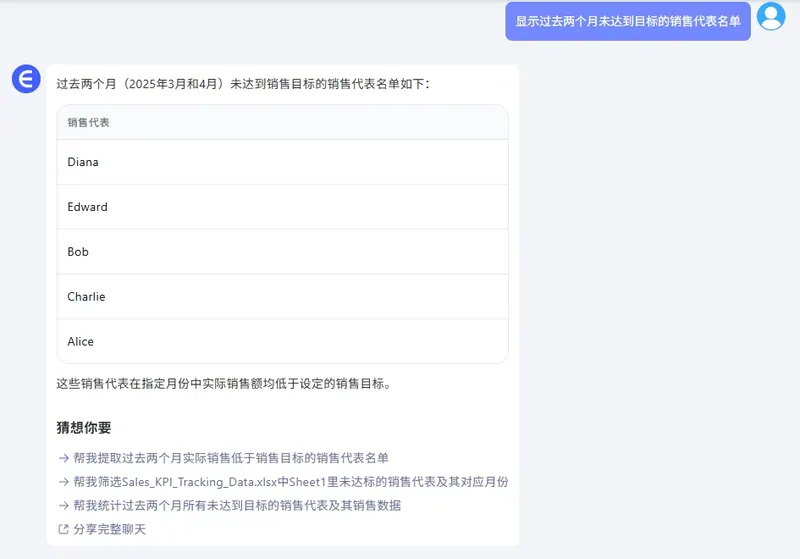
Task: Click the assistant E logo avatar
Action: (26, 79)
